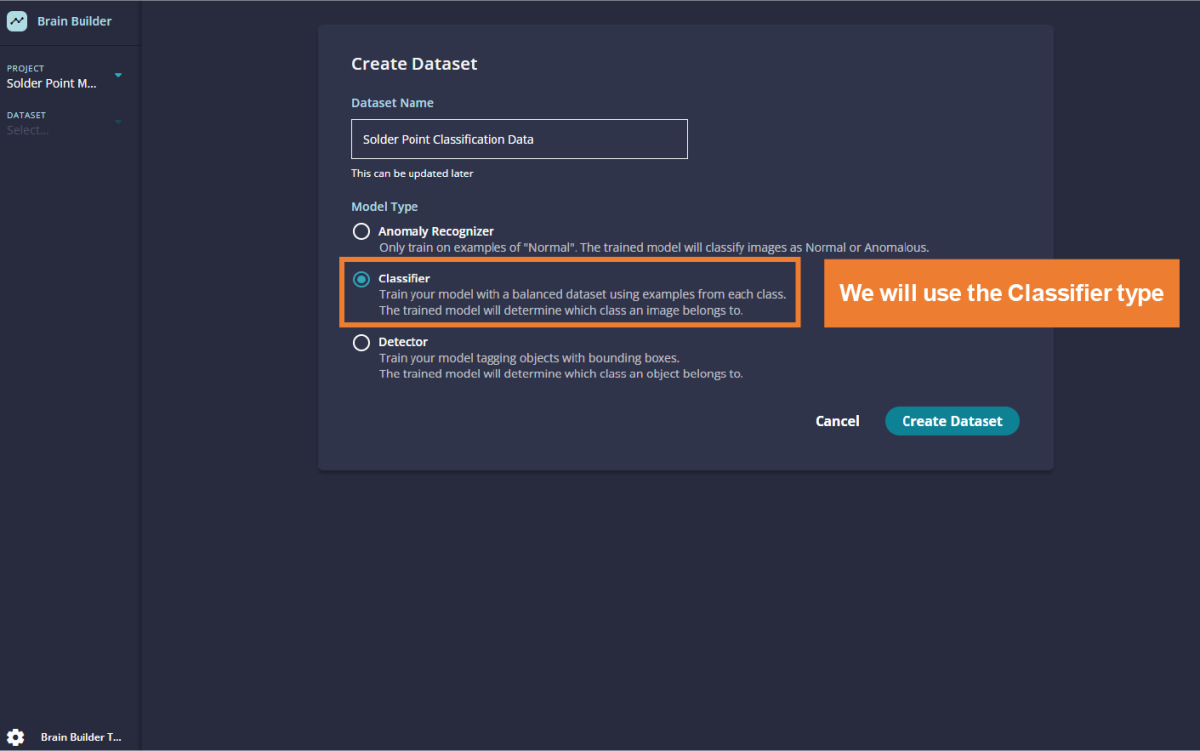This screenshot has width=1200, height=751.
Task: Click the Solder Point M... project name
Action: tap(52, 84)
